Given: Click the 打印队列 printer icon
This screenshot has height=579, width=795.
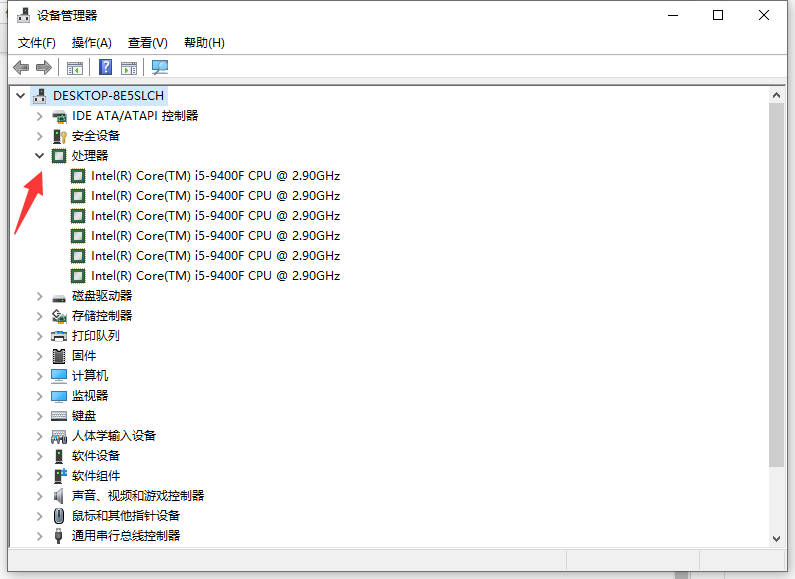Looking at the screenshot, I should [x=59, y=336].
